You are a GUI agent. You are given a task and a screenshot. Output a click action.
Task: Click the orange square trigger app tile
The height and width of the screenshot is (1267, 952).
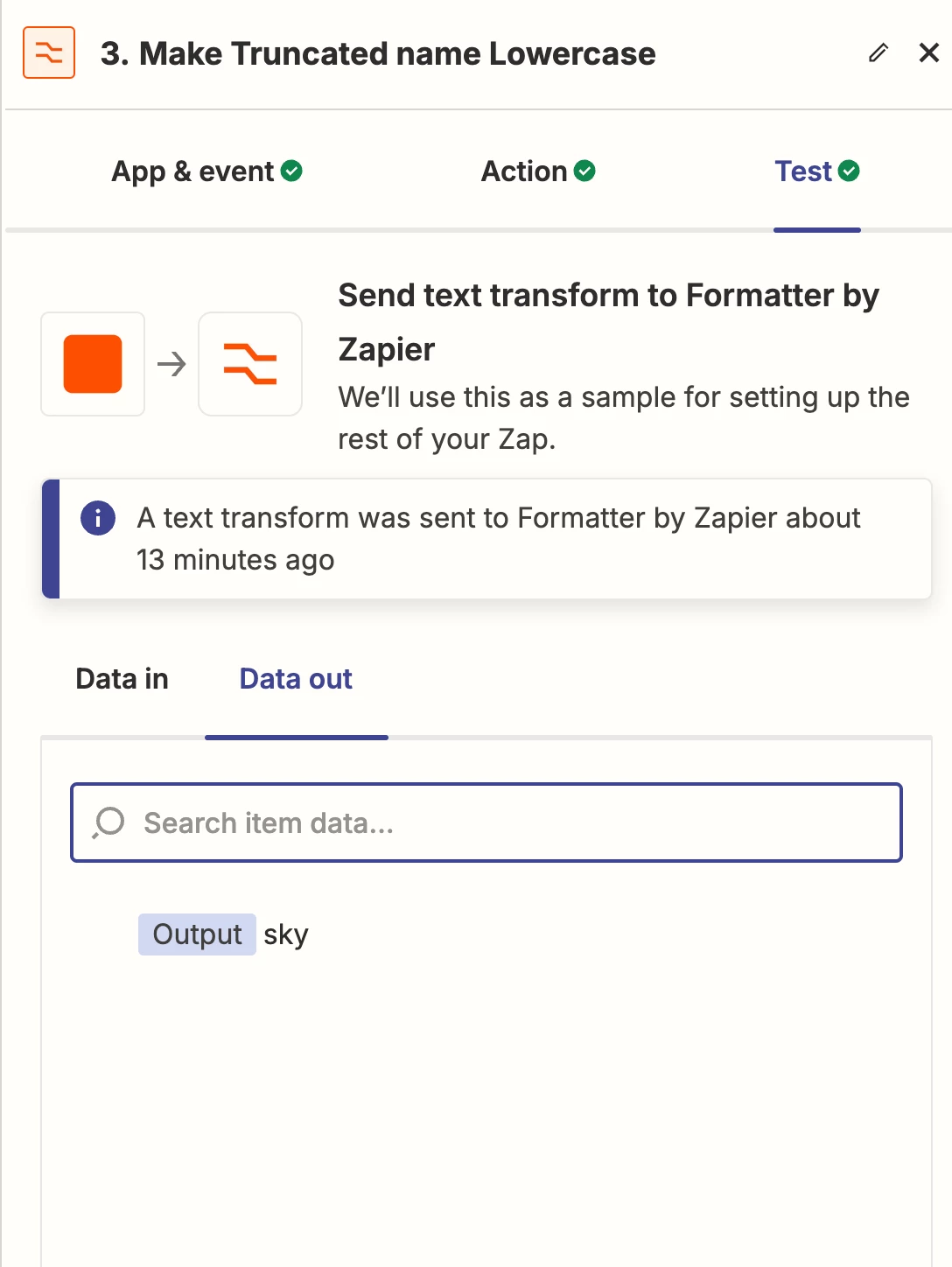[93, 364]
